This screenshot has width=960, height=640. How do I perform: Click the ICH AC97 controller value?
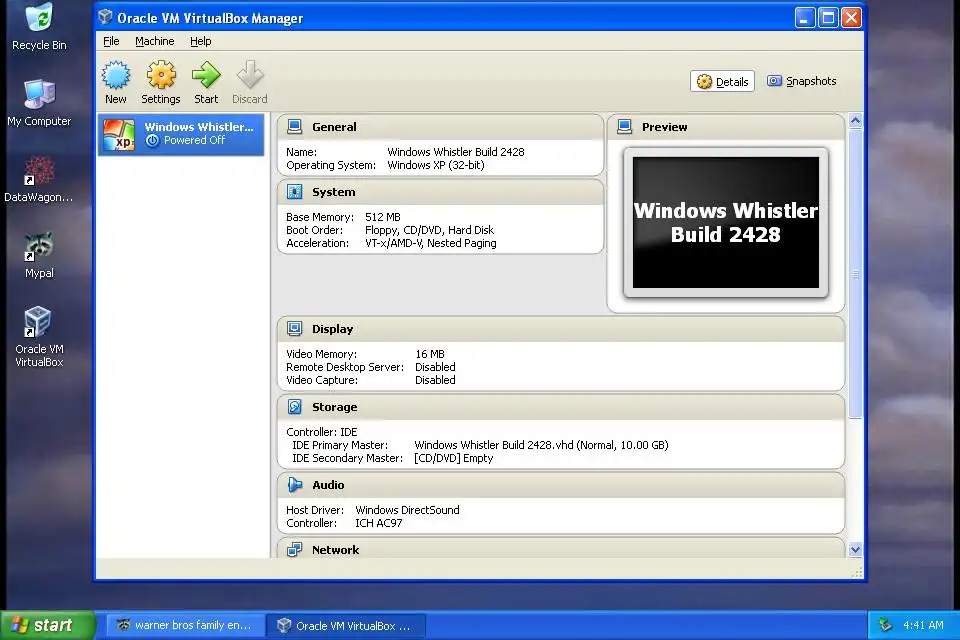[379, 523]
